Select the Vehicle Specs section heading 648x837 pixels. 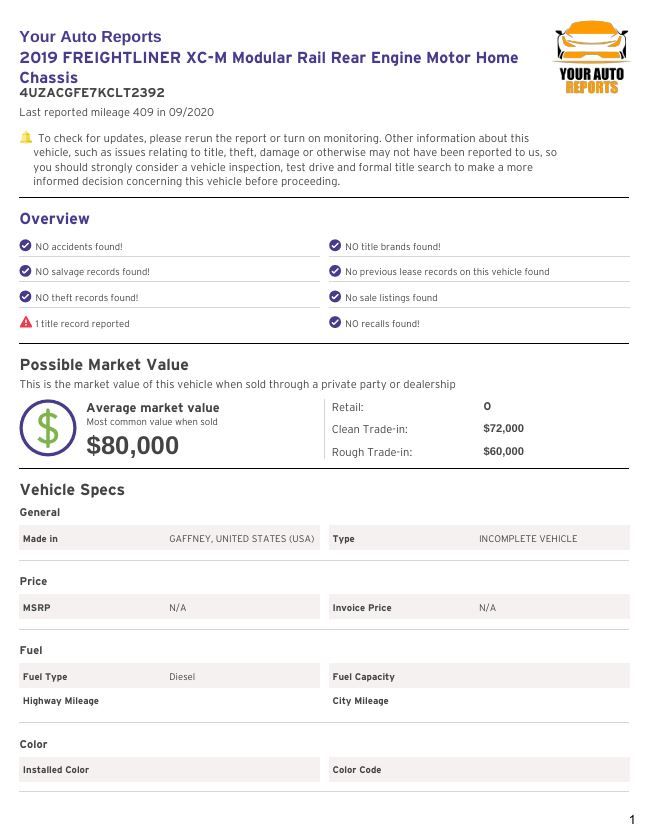point(72,489)
